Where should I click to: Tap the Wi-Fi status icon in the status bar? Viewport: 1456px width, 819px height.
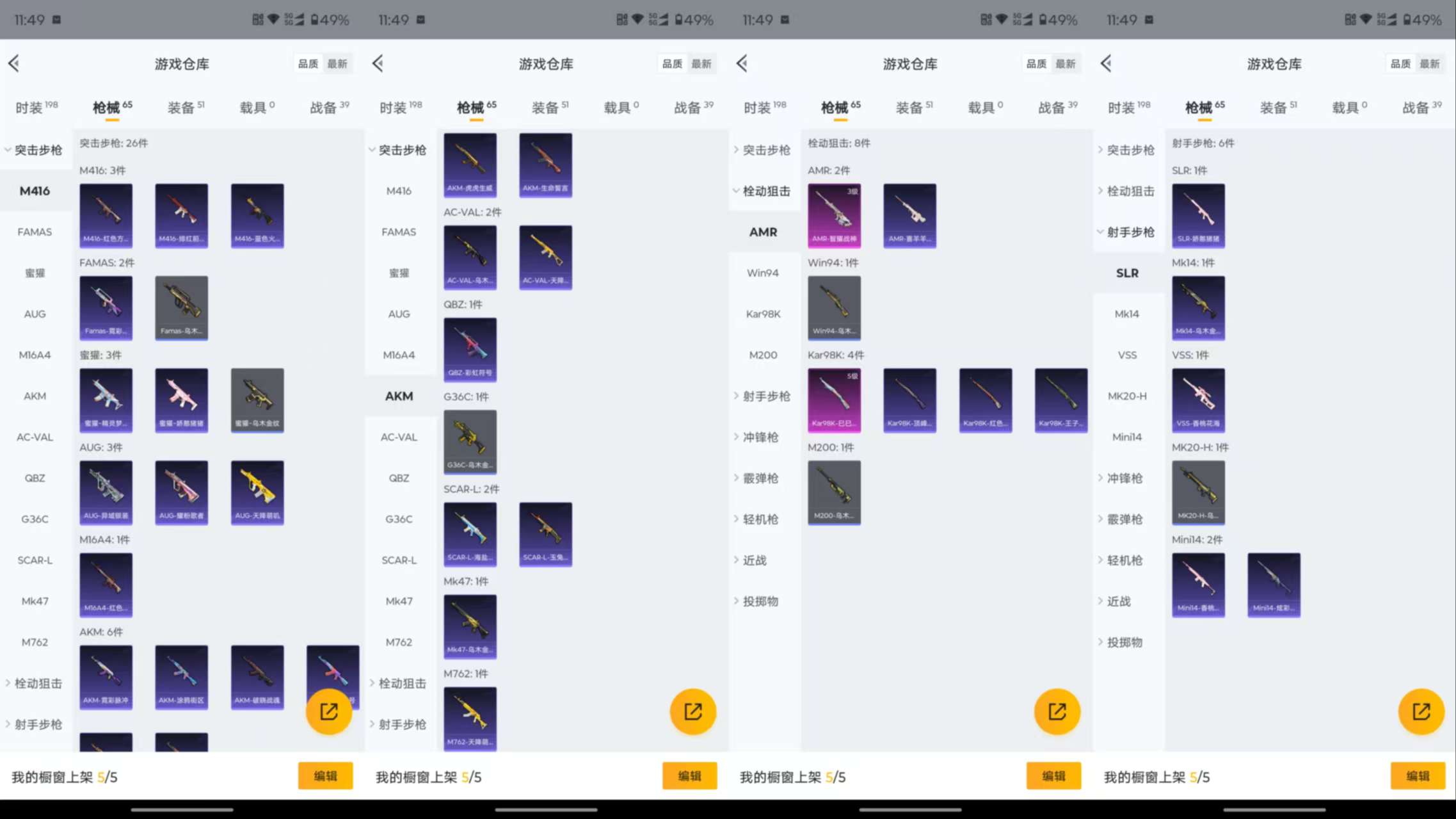(x=273, y=19)
